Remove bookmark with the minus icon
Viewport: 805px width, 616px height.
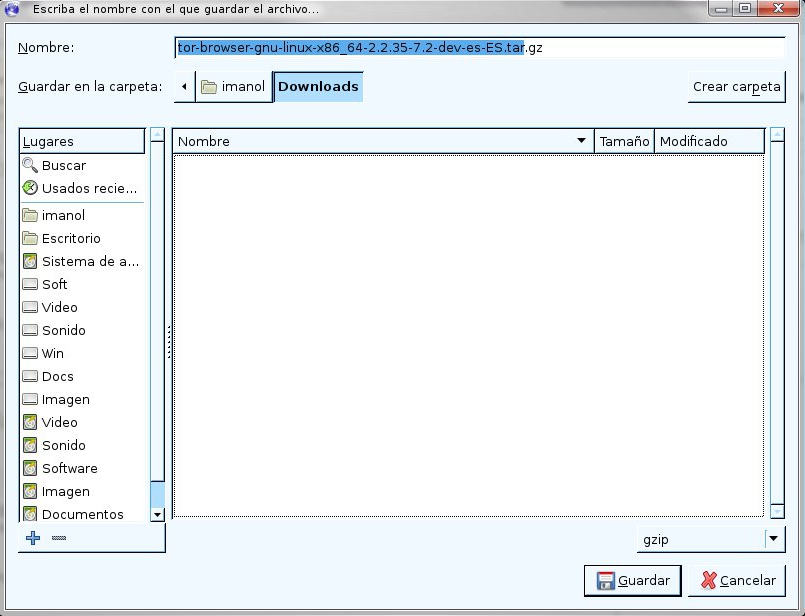click(59, 538)
